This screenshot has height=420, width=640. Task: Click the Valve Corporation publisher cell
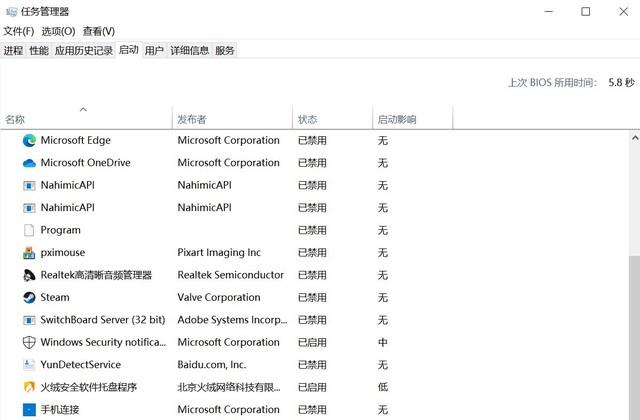pos(219,298)
